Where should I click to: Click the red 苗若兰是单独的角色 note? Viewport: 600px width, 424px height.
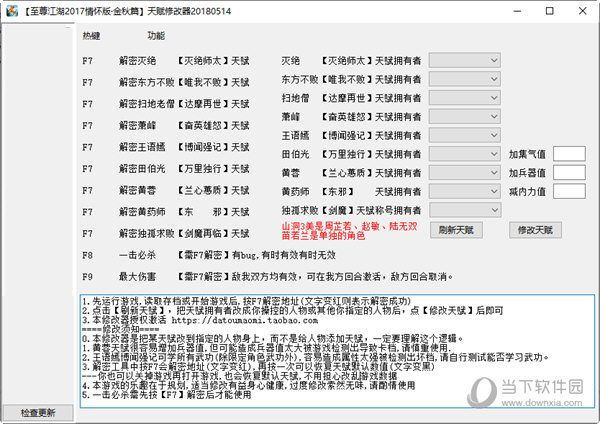[323, 236]
